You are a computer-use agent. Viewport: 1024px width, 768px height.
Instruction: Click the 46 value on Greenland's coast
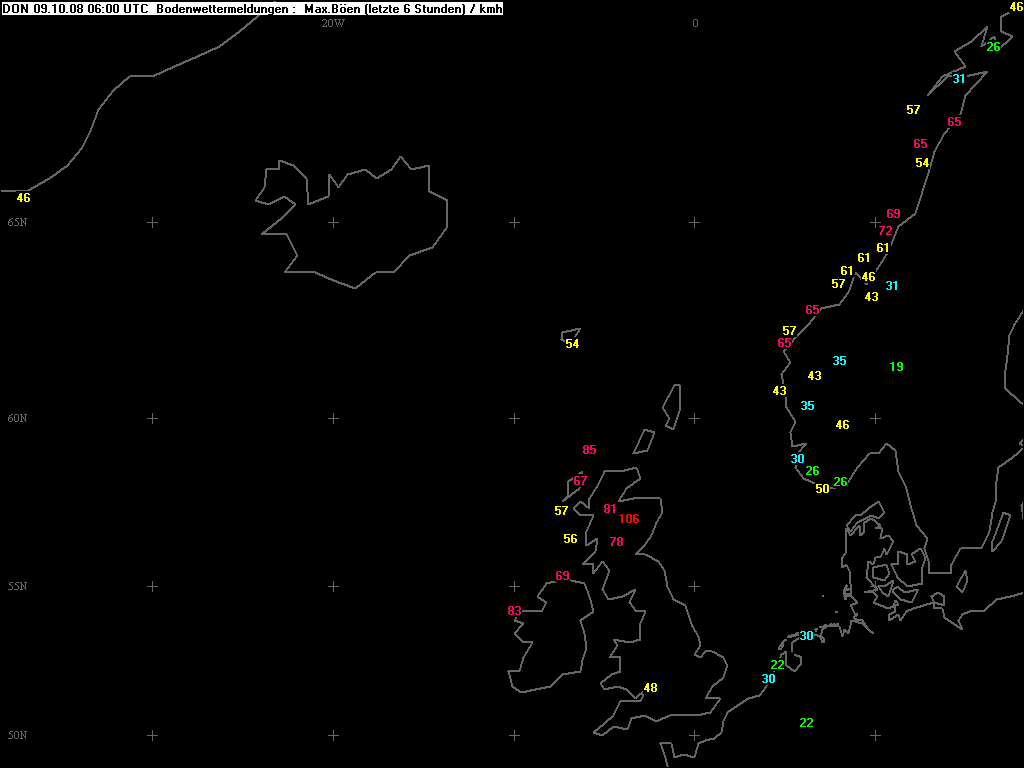point(23,198)
